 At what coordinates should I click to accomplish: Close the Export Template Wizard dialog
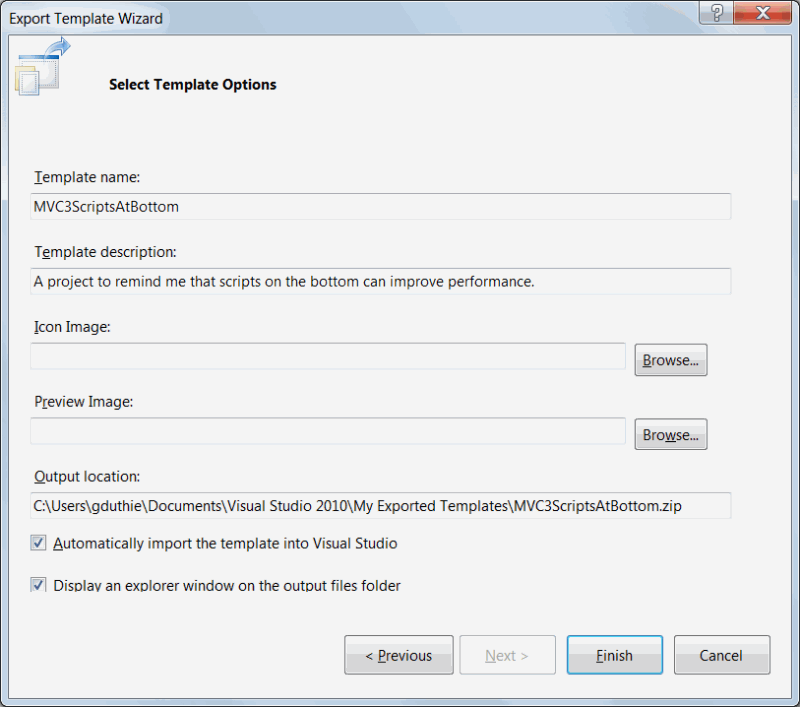coord(763,13)
